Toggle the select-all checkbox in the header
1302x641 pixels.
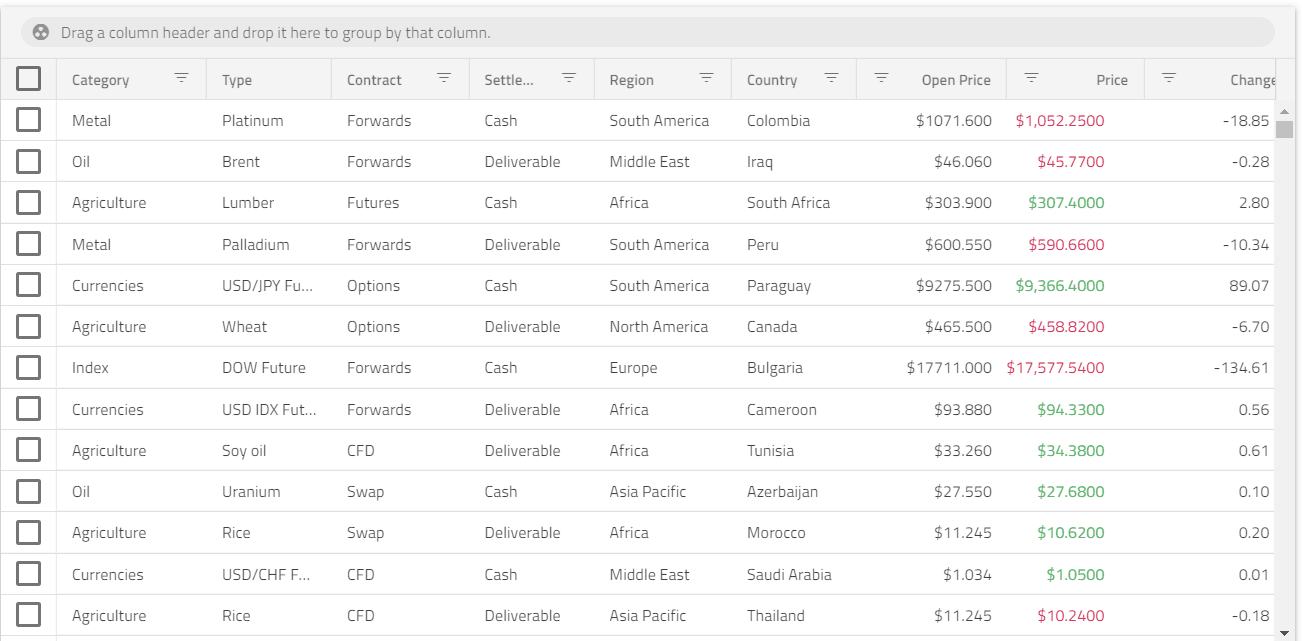[x=28, y=79]
